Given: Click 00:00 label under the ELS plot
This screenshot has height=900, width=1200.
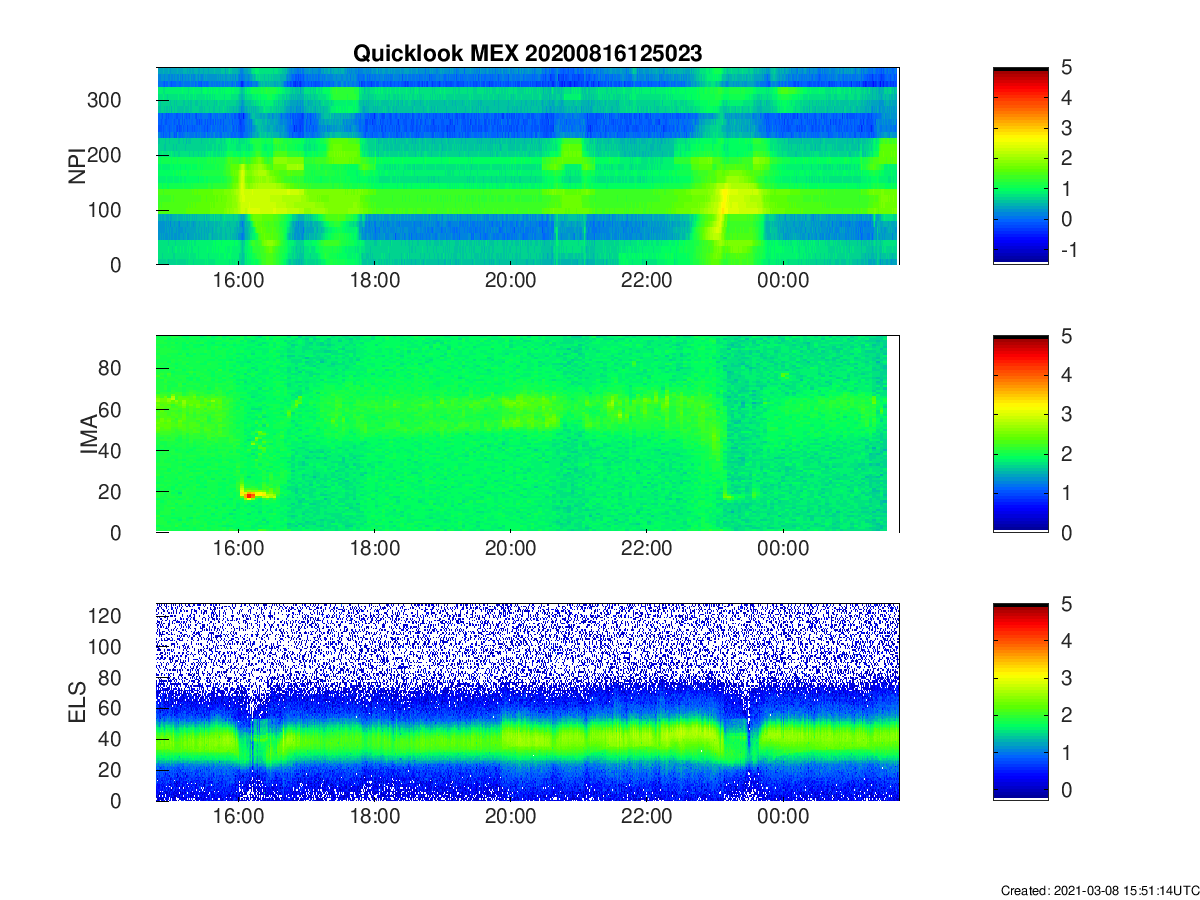Looking at the screenshot, I should coord(783,817).
